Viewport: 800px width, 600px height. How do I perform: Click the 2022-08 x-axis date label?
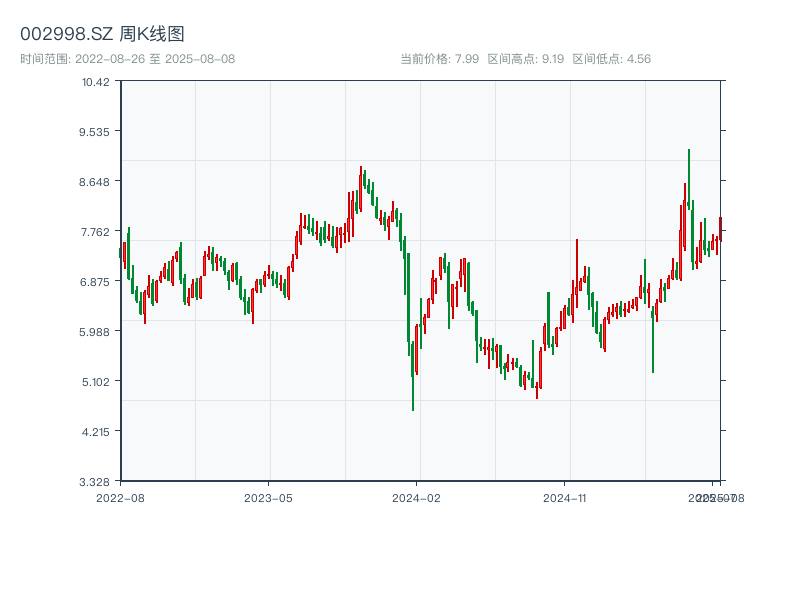point(120,497)
